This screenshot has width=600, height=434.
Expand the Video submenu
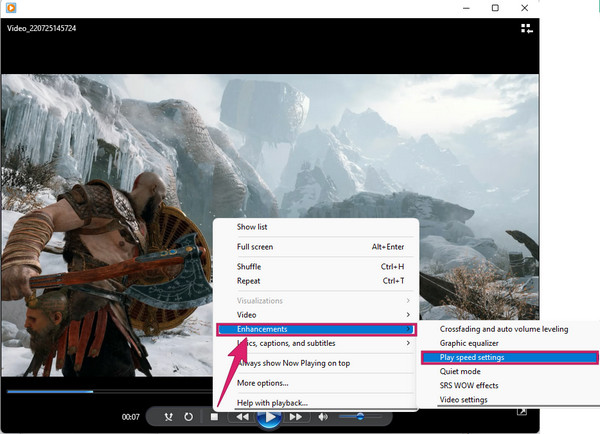(316, 315)
